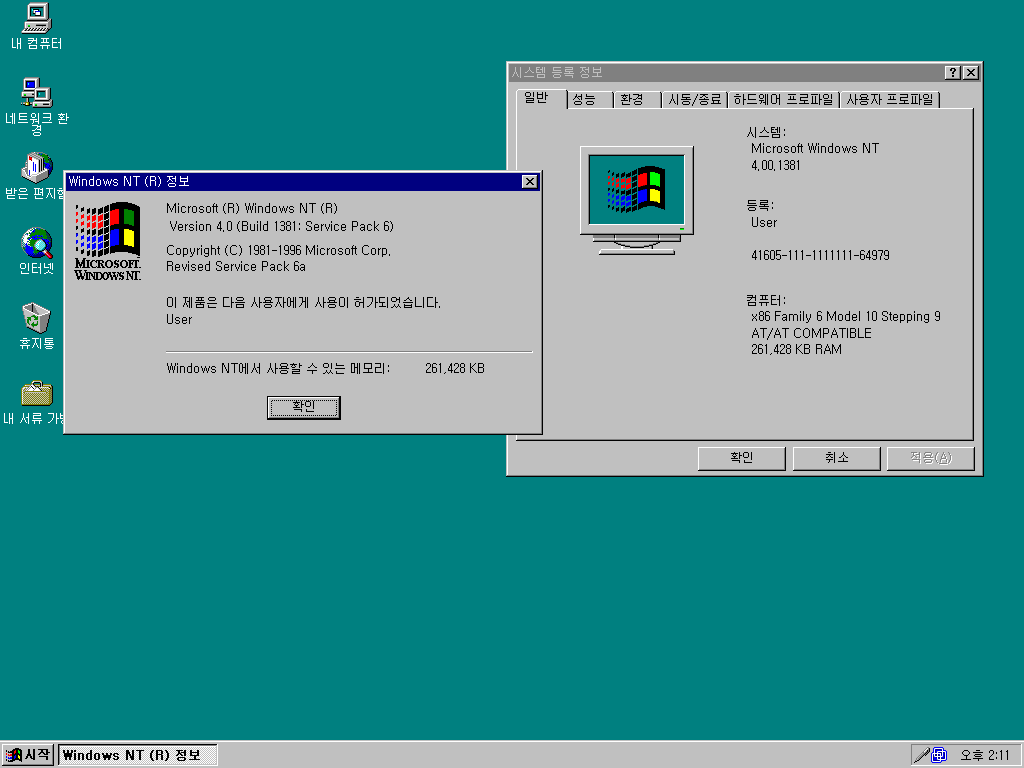Screen dimensions: 1024x768
Task: Click the AT/AT COMPATIBLE text
Action: pyautogui.click(x=811, y=333)
